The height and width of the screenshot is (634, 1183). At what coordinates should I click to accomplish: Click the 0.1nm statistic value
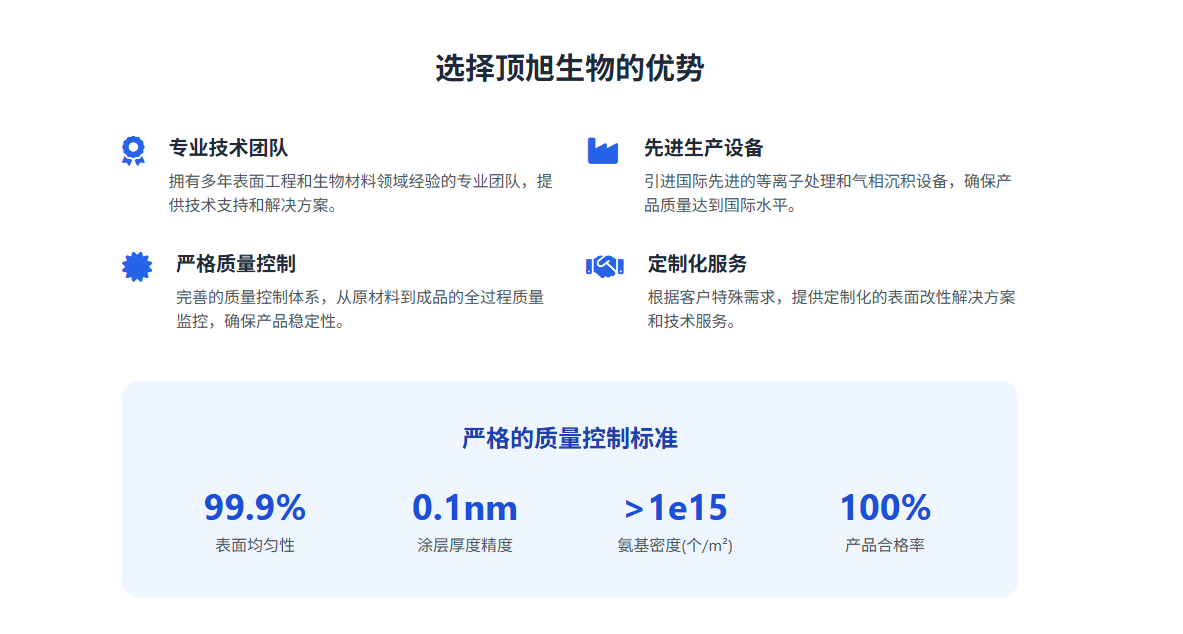pyautogui.click(x=464, y=508)
